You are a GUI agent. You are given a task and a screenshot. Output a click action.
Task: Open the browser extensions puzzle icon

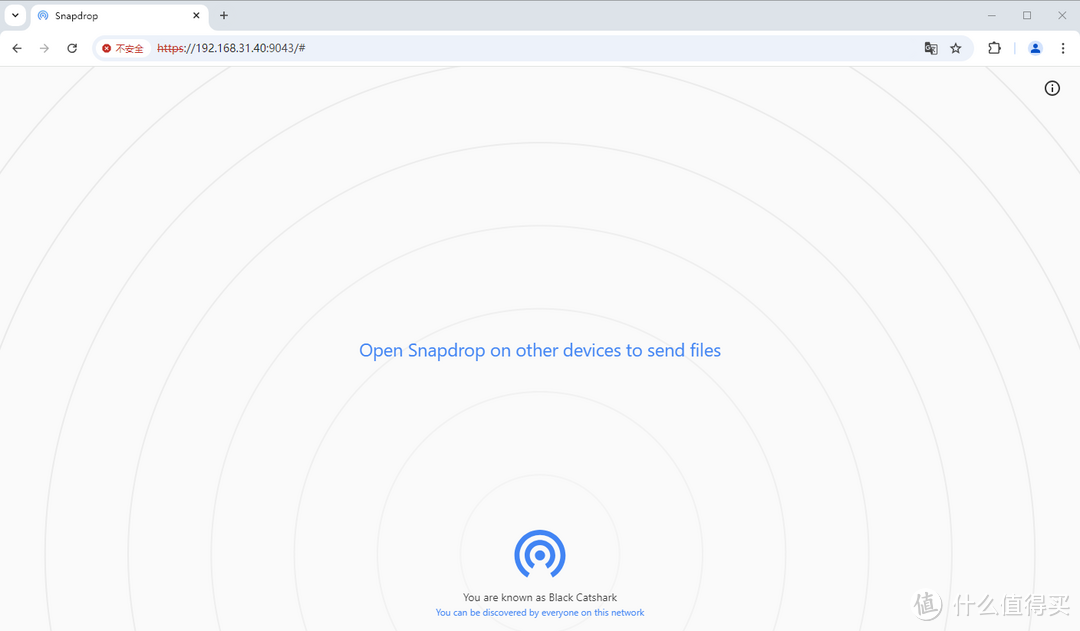pyautogui.click(x=994, y=48)
